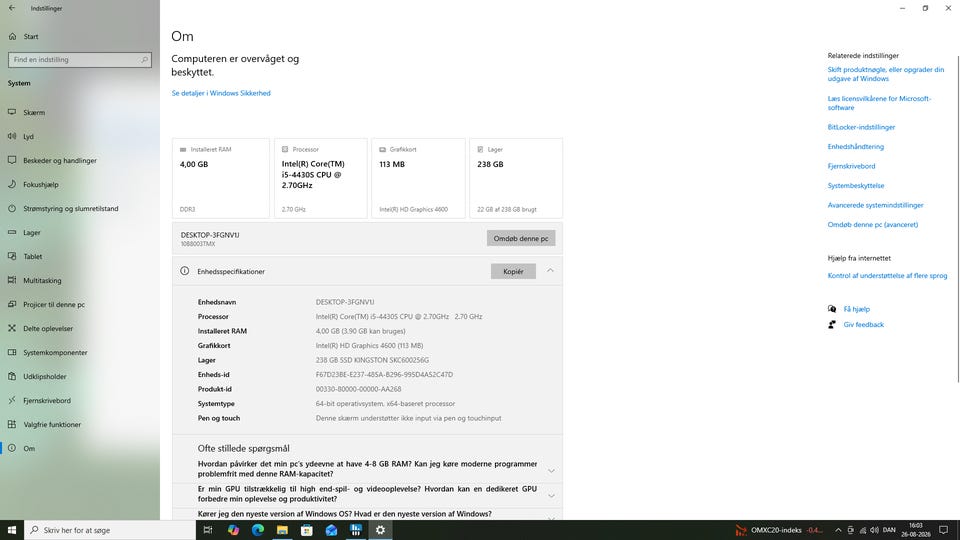Open Task View in taskbar
The width and height of the screenshot is (960, 540).
click(208, 530)
